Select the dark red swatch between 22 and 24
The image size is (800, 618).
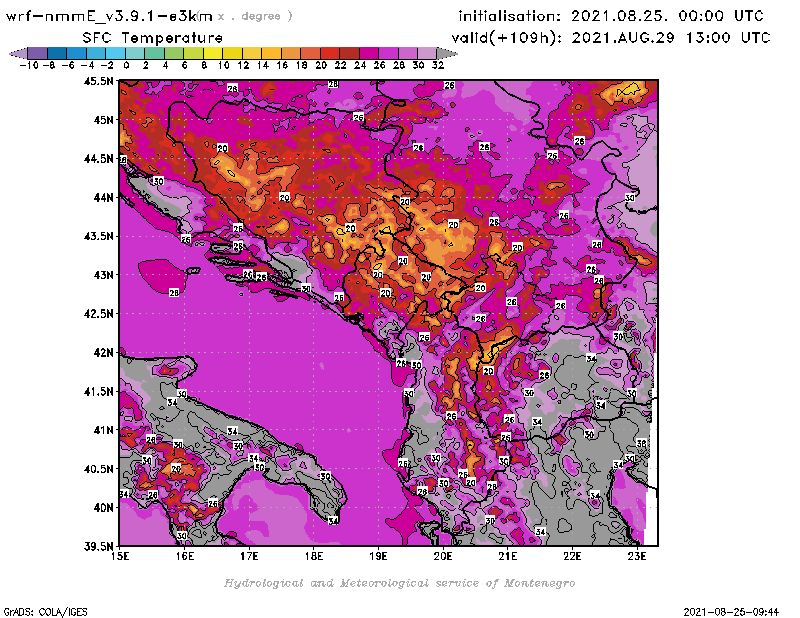[349, 53]
